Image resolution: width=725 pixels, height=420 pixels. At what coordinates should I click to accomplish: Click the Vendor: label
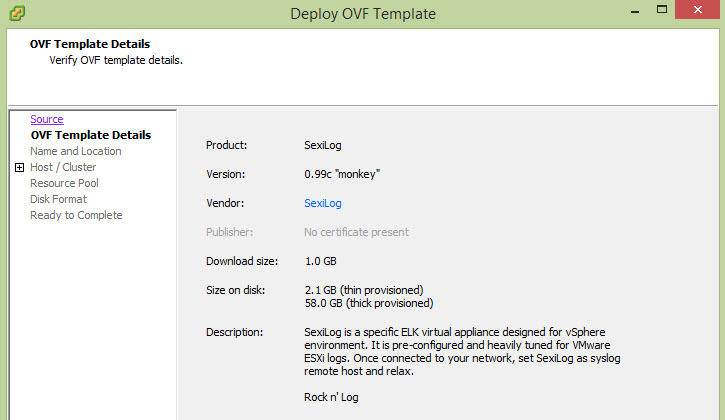tap(225, 203)
